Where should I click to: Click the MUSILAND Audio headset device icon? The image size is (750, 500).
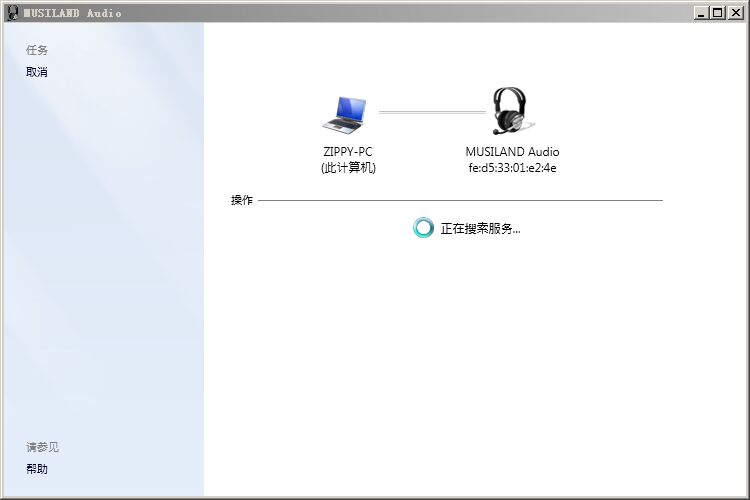pyautogui.click(x=511, y=111)
